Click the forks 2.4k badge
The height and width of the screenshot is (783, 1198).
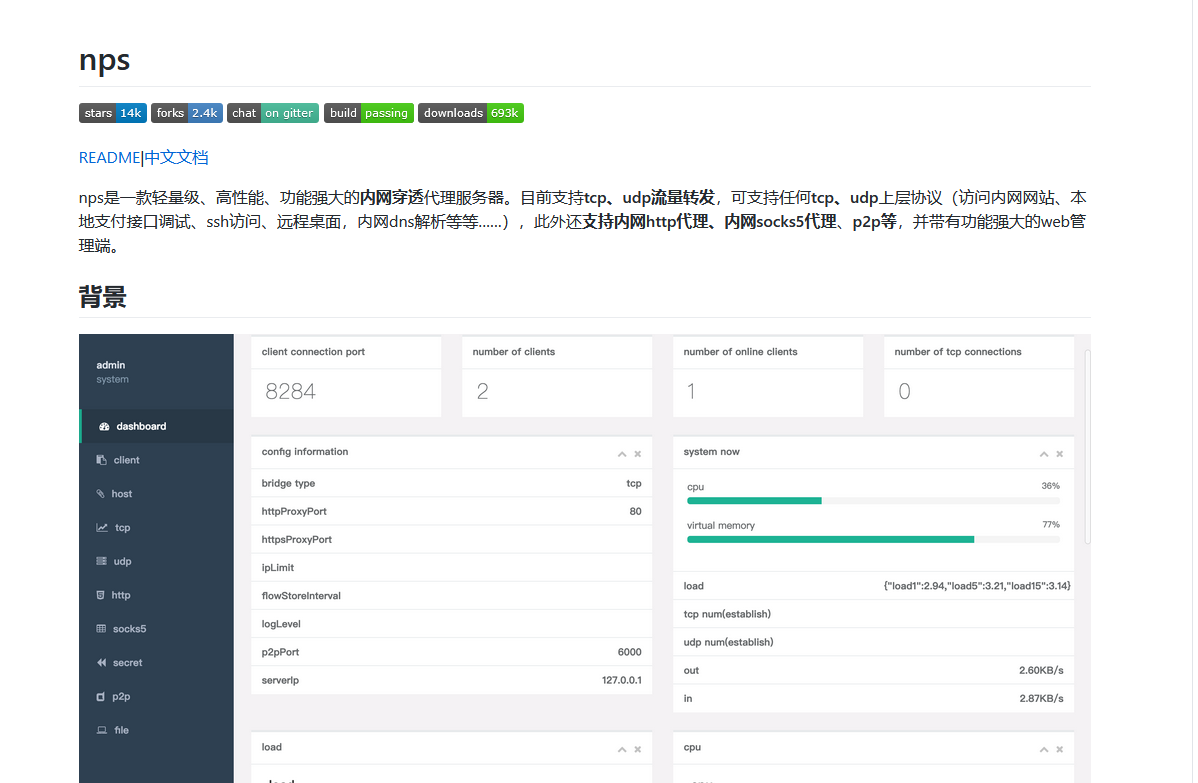click(x=186, y=113)
